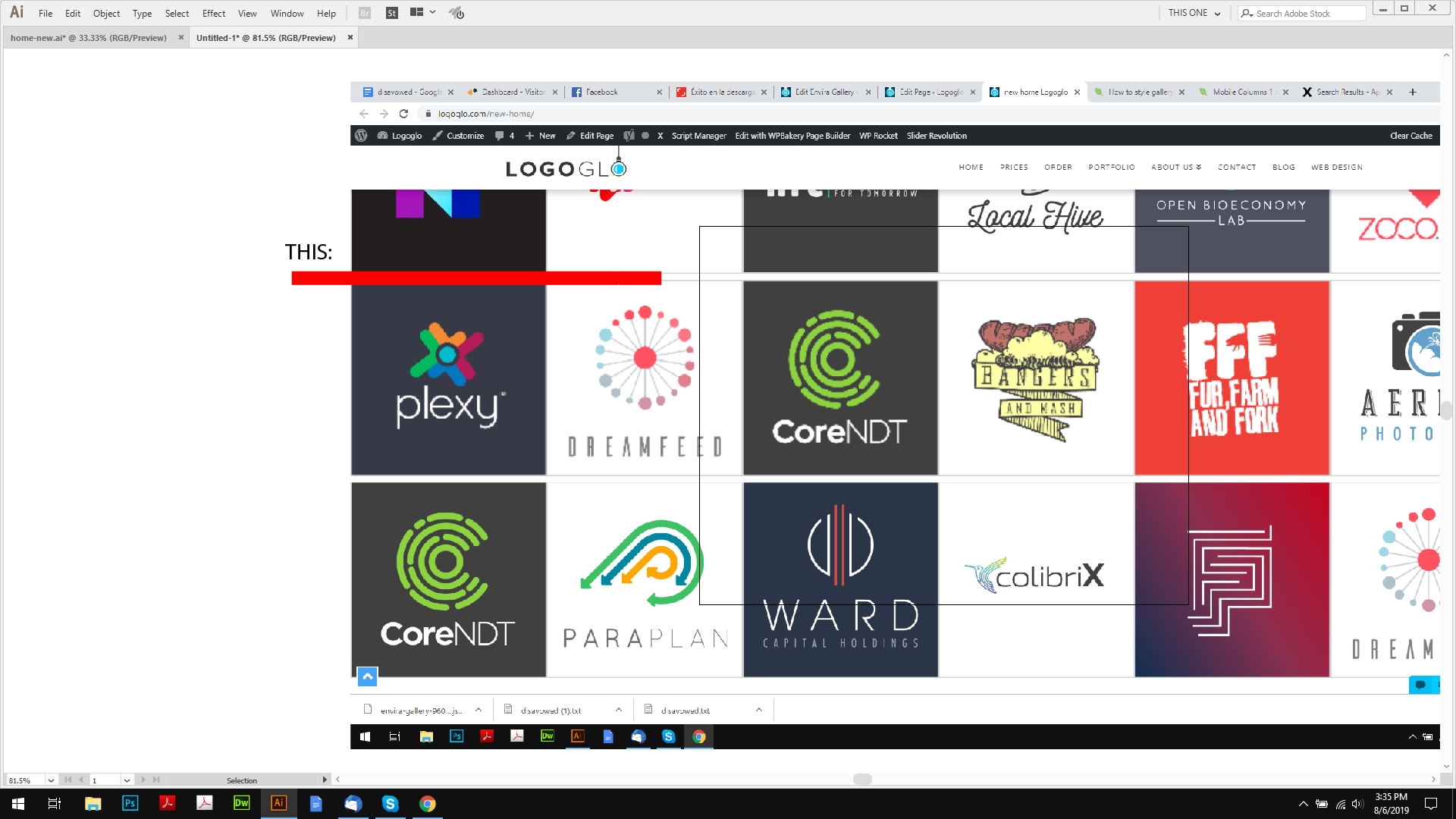The width and height of the screenshot is (1456, 819).
Task: Switch to the home-new.ai document tab
Action: click(x=89, y=38)
